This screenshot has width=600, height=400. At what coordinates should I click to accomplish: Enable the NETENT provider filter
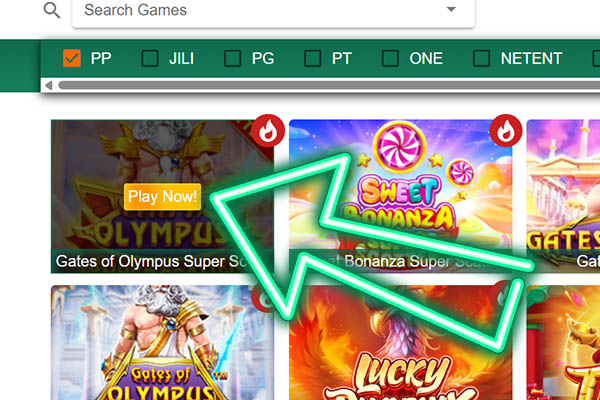(481, 59)
